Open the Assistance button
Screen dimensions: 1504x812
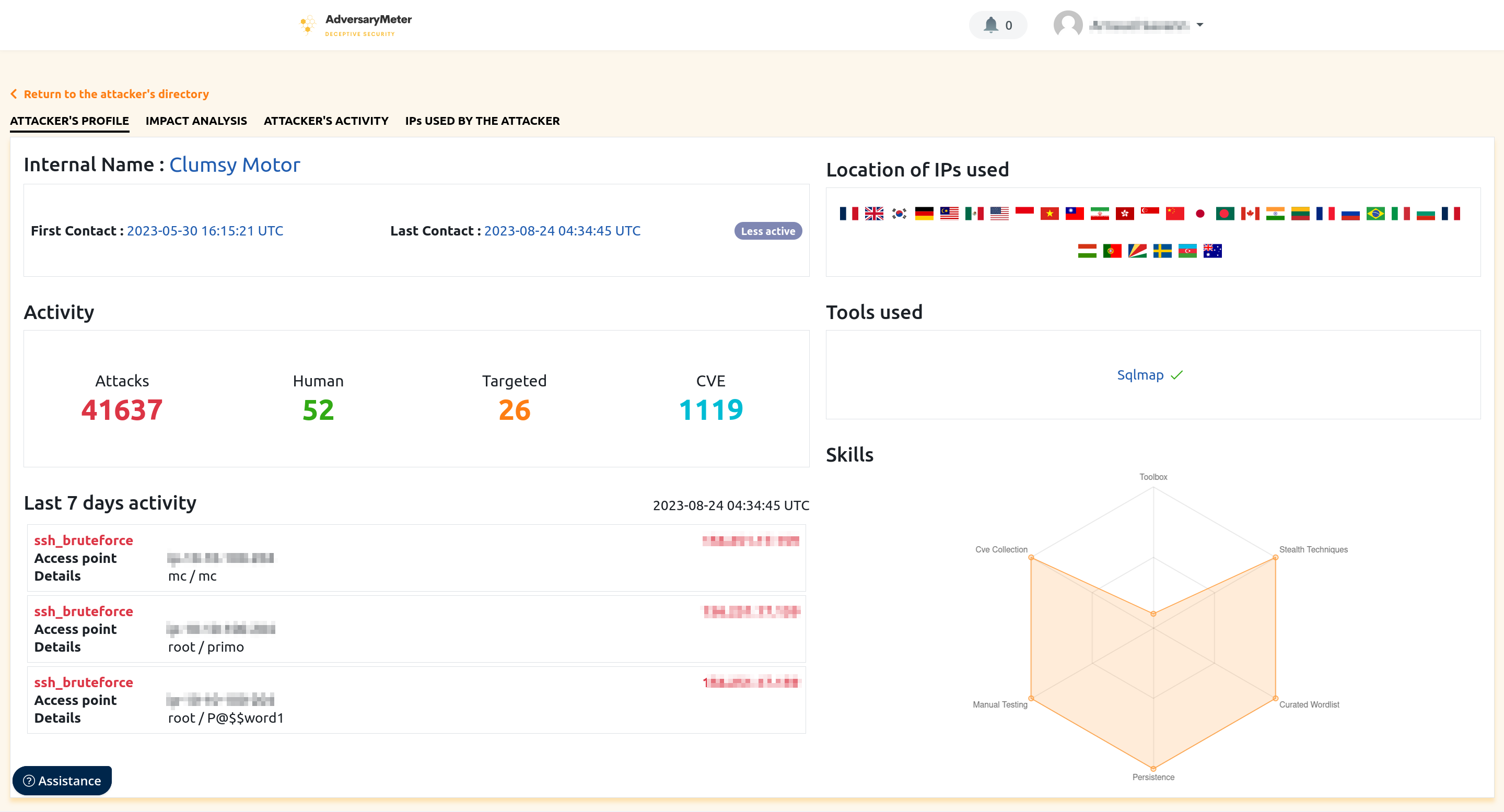tap(62, 781)
